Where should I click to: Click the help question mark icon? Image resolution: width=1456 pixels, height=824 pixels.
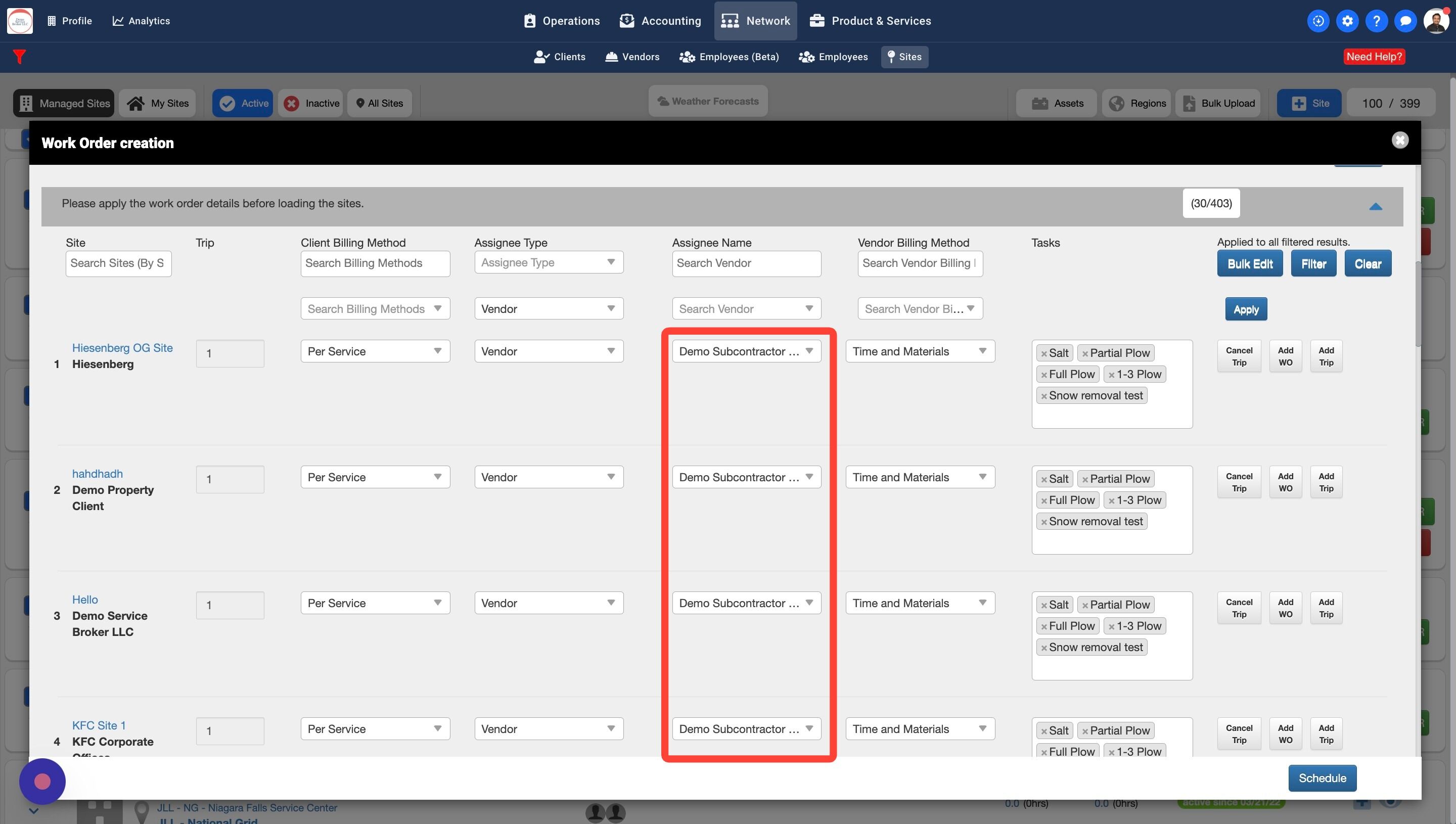pos(1376,21)
